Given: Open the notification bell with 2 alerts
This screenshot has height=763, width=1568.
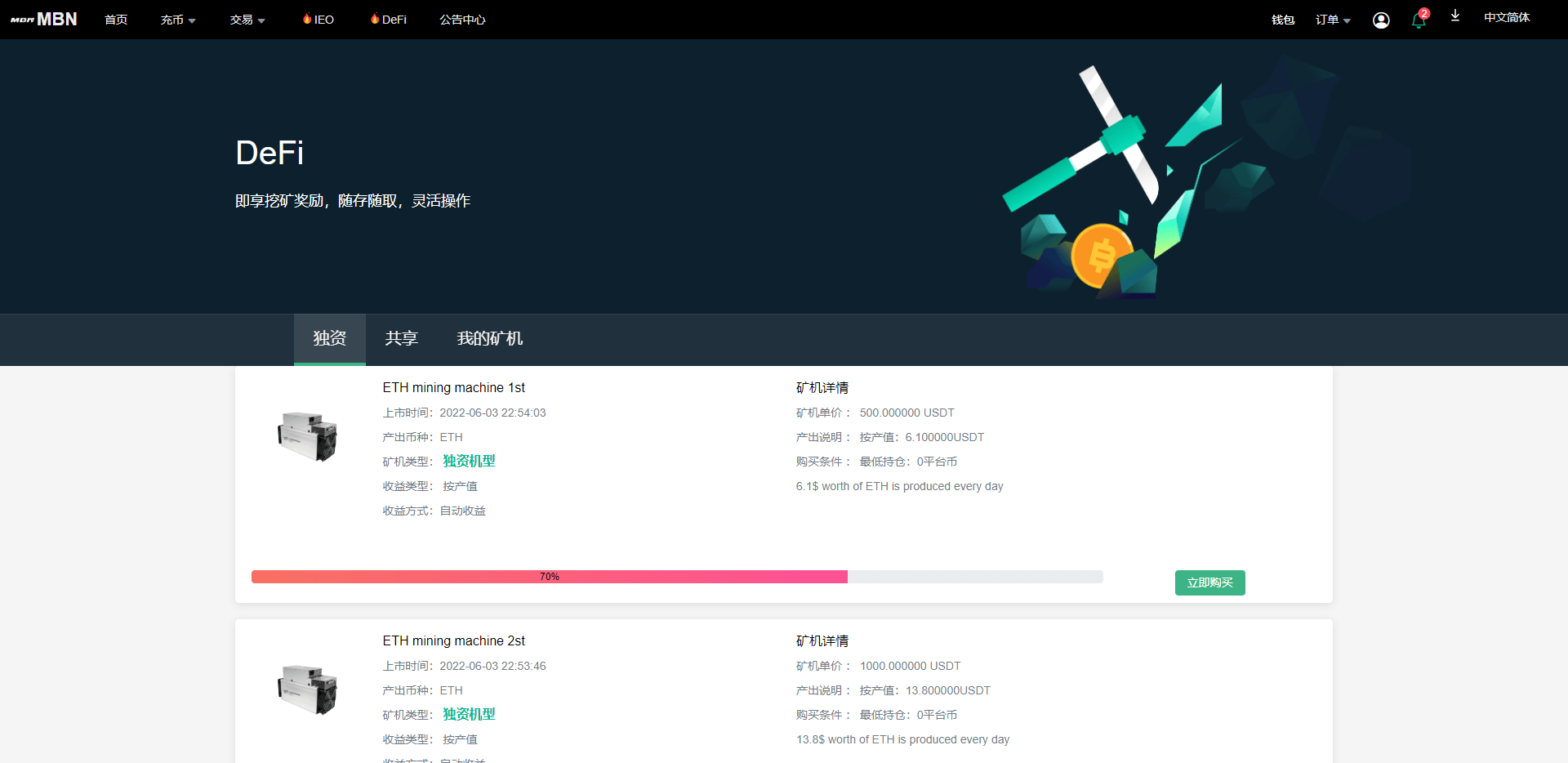Looking at the screenshot, I should click(1419, 20).
